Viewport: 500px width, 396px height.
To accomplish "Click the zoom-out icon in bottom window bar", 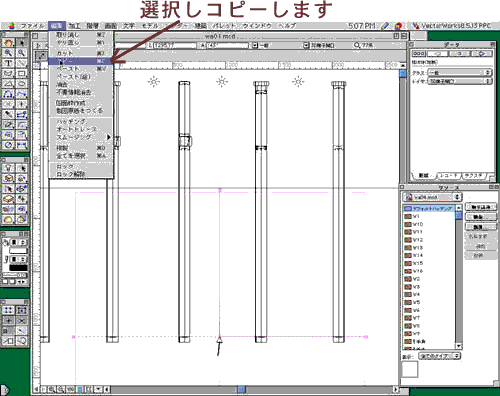I will [61, 389].
